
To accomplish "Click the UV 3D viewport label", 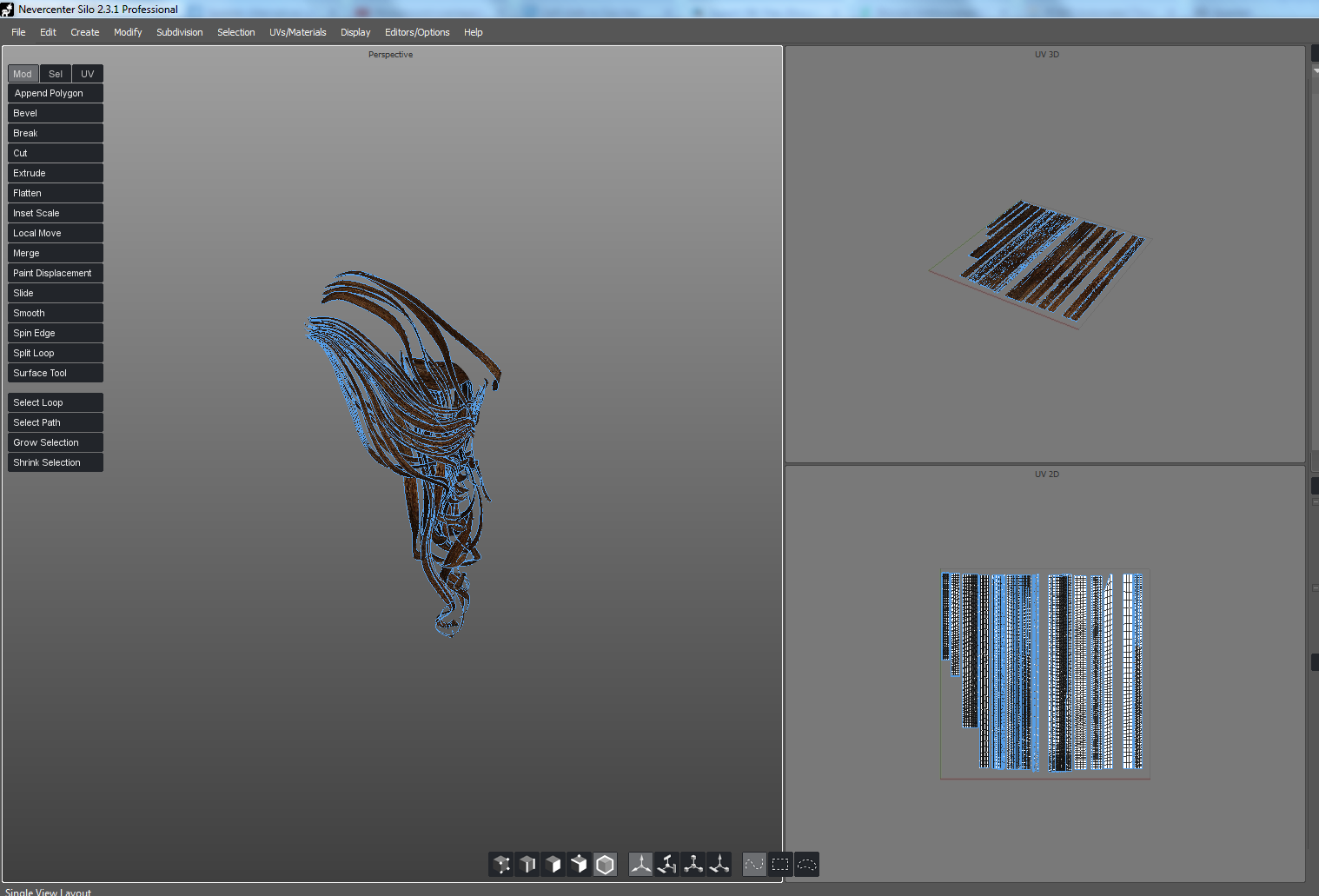I will point(1046,55).
